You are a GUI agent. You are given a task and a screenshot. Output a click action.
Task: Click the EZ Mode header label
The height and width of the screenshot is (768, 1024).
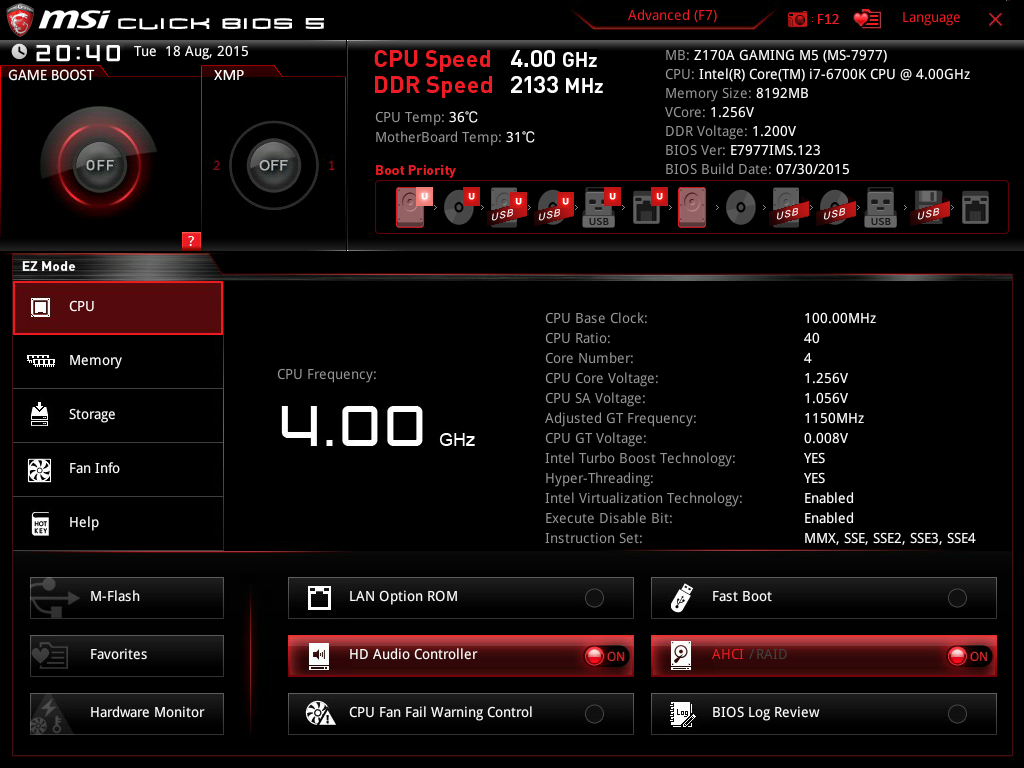click(49, 266)
